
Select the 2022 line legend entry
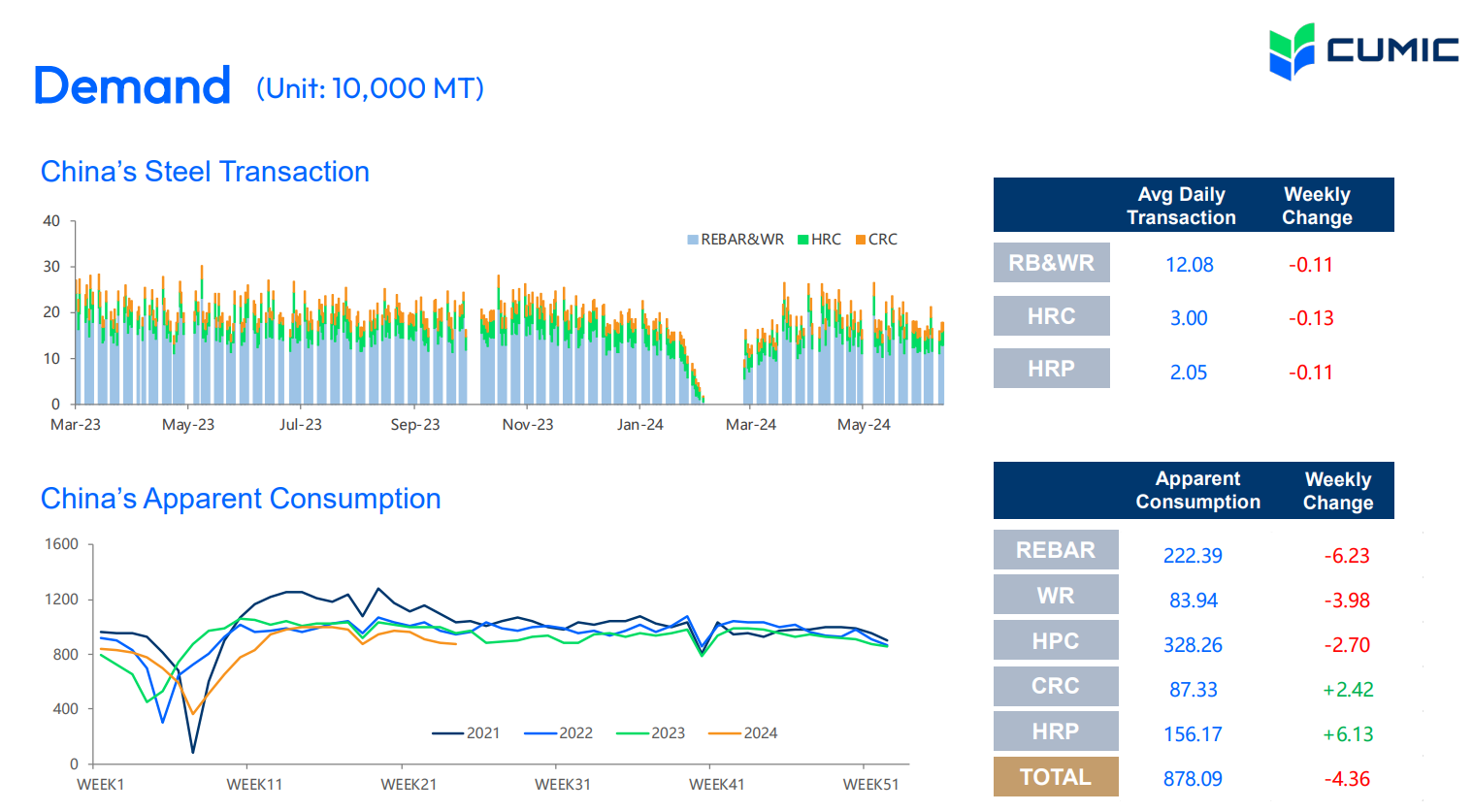click(x=559, y=733)
